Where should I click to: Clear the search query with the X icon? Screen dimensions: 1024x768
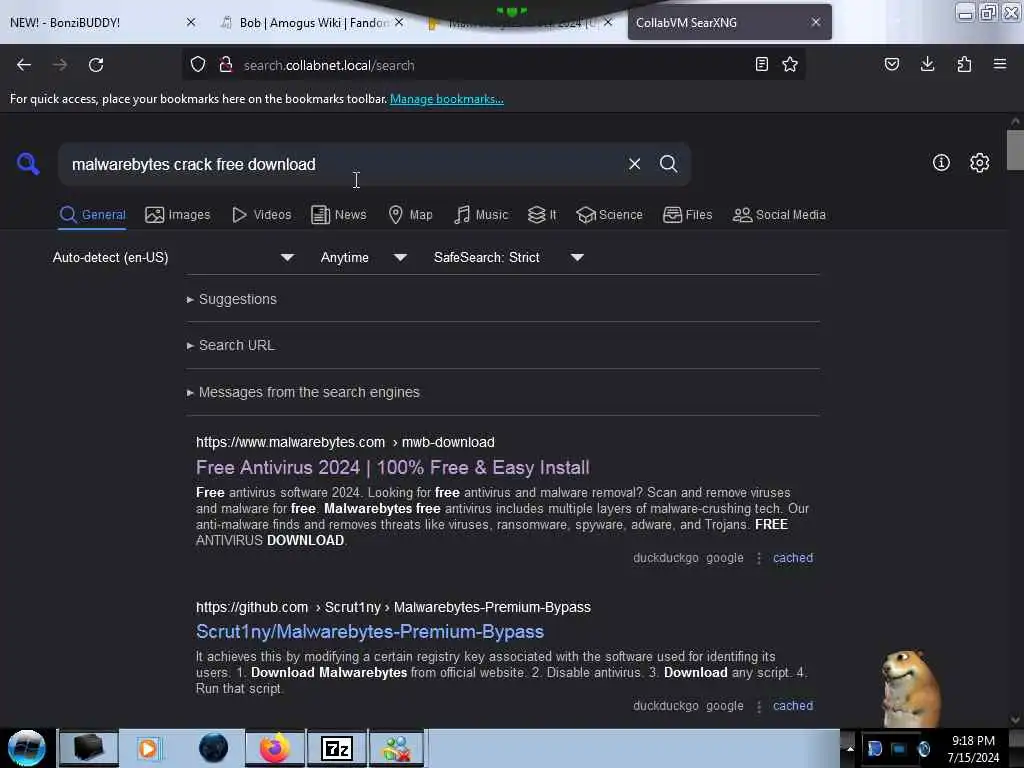(x=634, y=164)
